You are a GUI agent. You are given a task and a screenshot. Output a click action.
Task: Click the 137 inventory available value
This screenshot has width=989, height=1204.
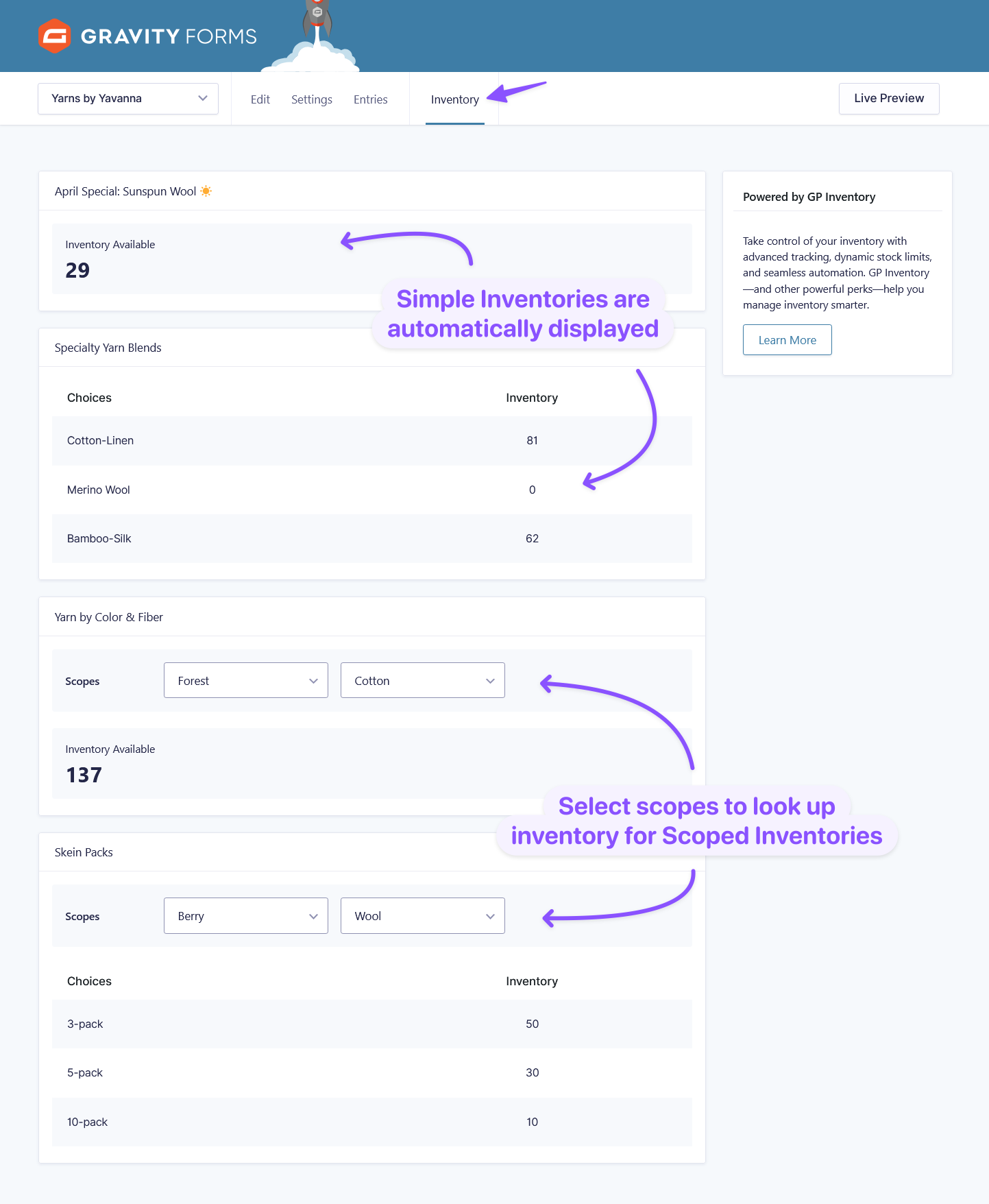point(84,775)
